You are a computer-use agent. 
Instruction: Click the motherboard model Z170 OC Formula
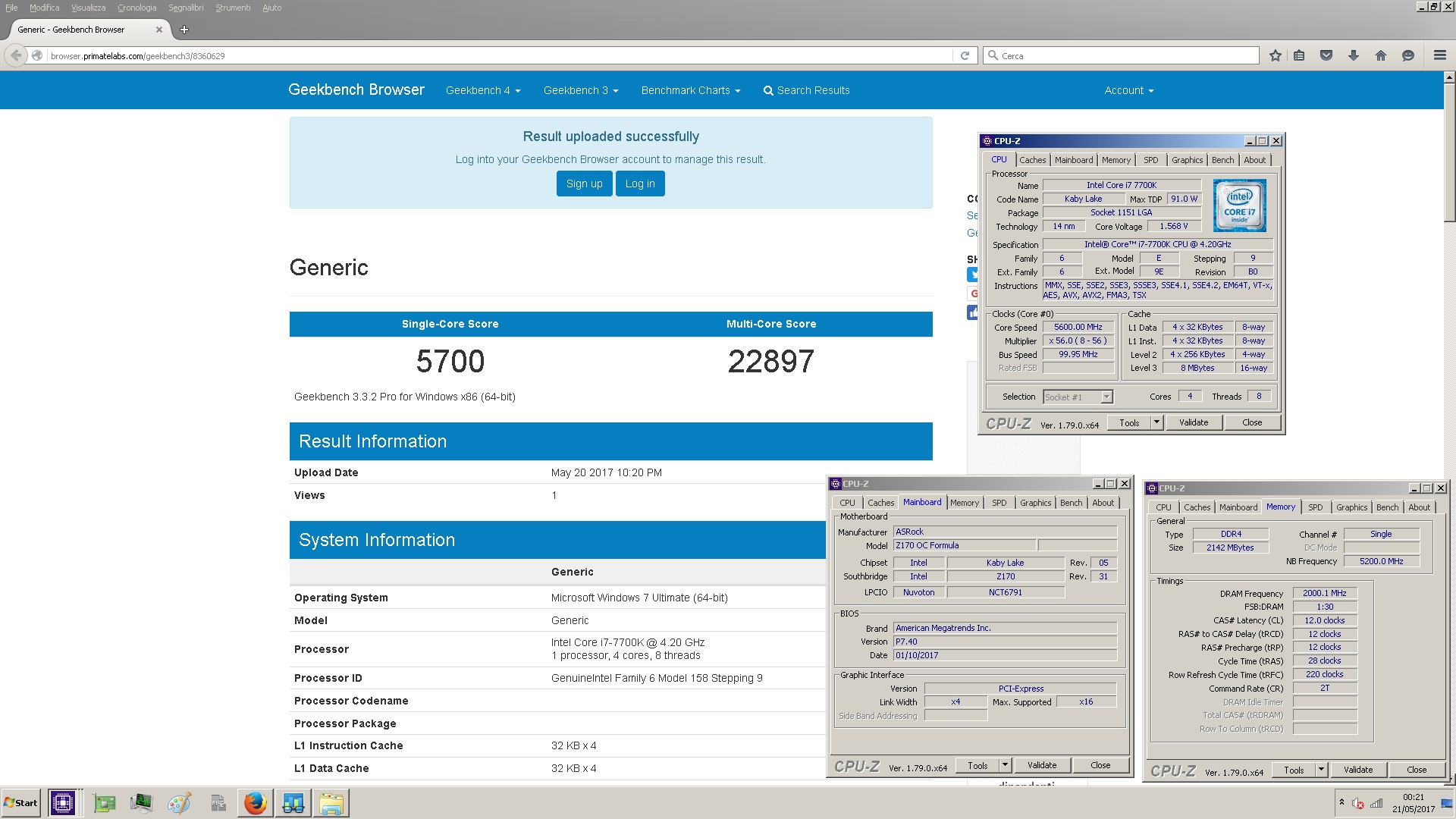(x=965, y=545)
